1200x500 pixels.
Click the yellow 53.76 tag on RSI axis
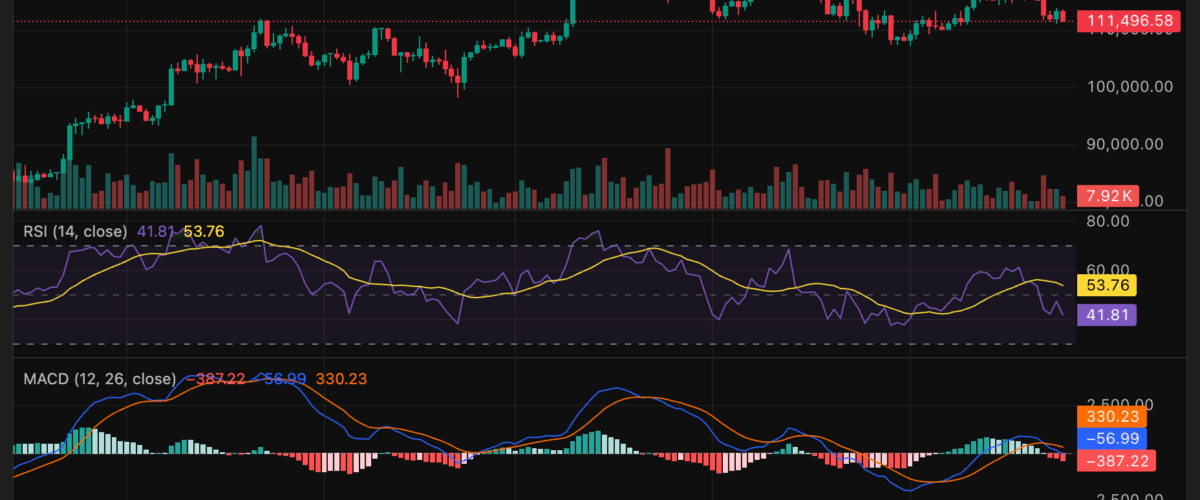(x=1112, y=286)
